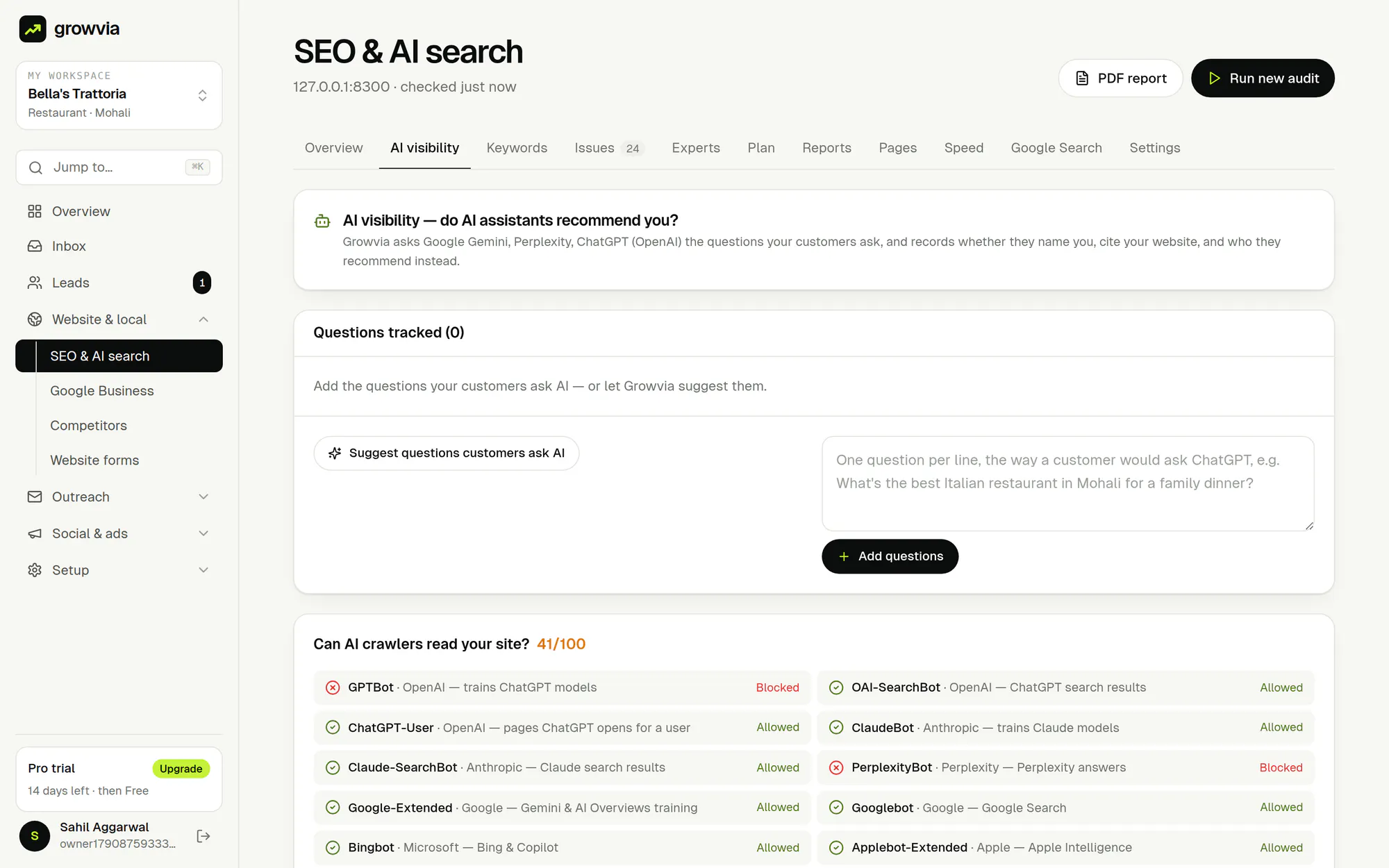Click the logout icon beside Sahil Aggarwal
The image size is (1389, 868).
[203, 836]
